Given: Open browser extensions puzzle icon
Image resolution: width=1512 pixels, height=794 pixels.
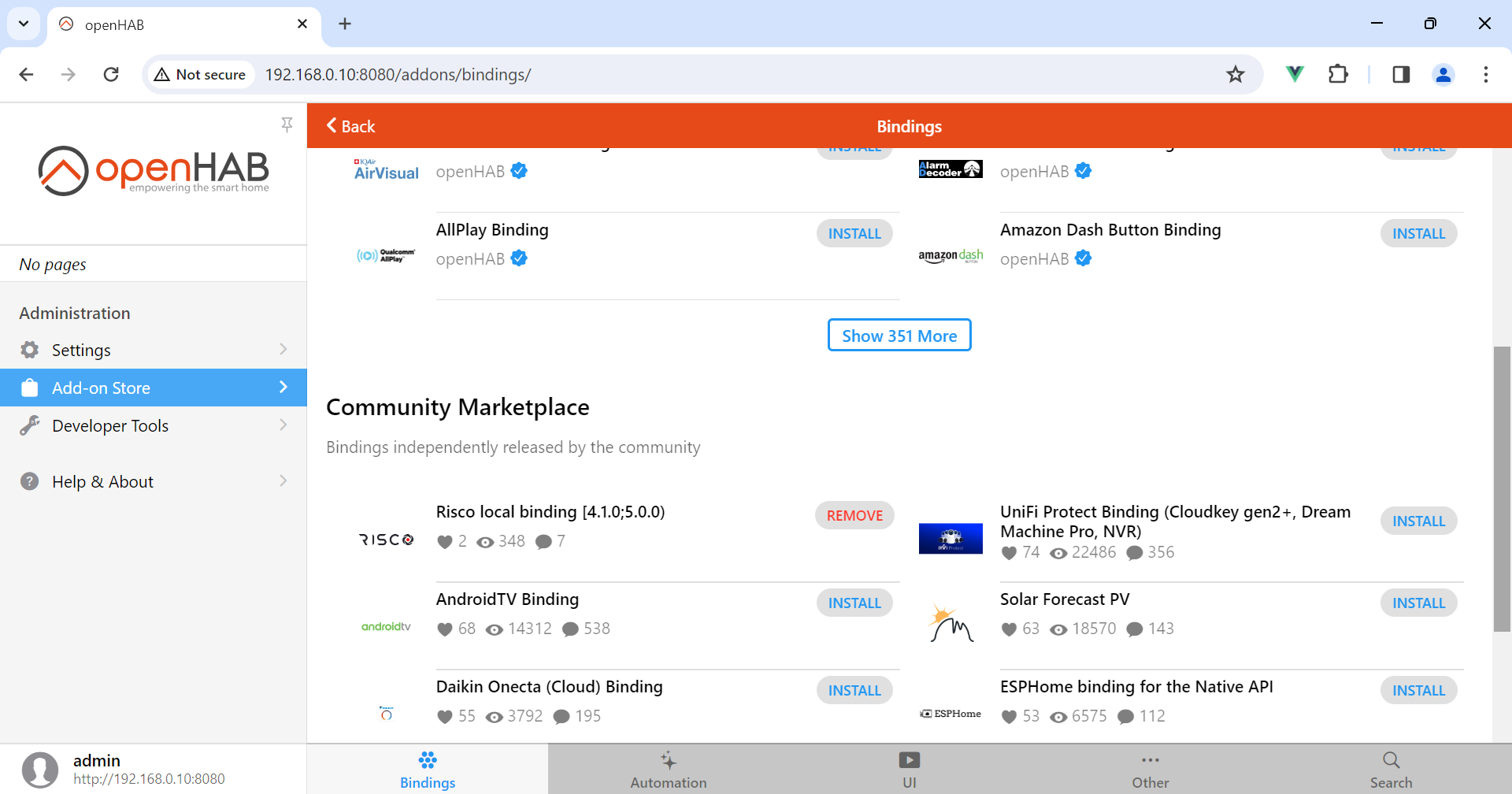Looking at the screenshot, I should pos(1337,75).
